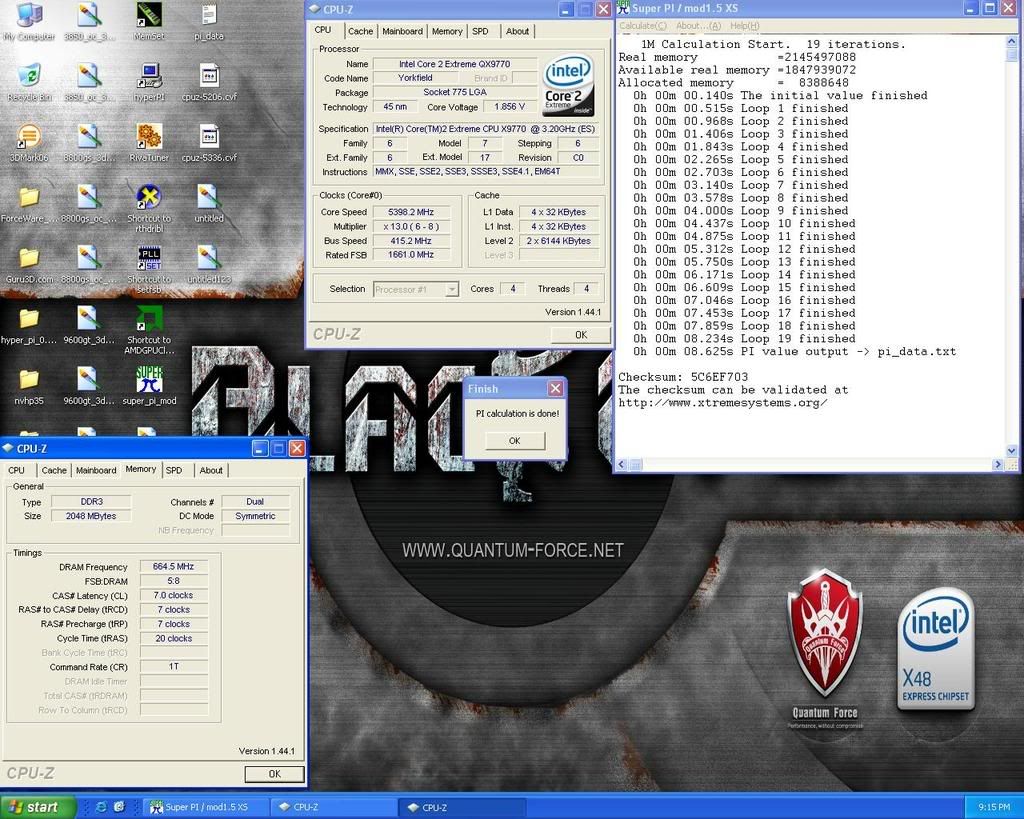The width and height of the screenshot is (1024, 819).
Task: Open the hyperPI shortcut
Action: click(x=148, y=75)
